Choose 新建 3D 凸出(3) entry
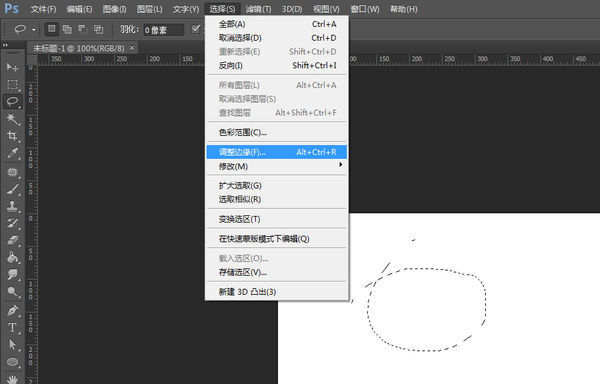This screenshot has height=384, width=600. pyautogui.click(x=277, y=292)
